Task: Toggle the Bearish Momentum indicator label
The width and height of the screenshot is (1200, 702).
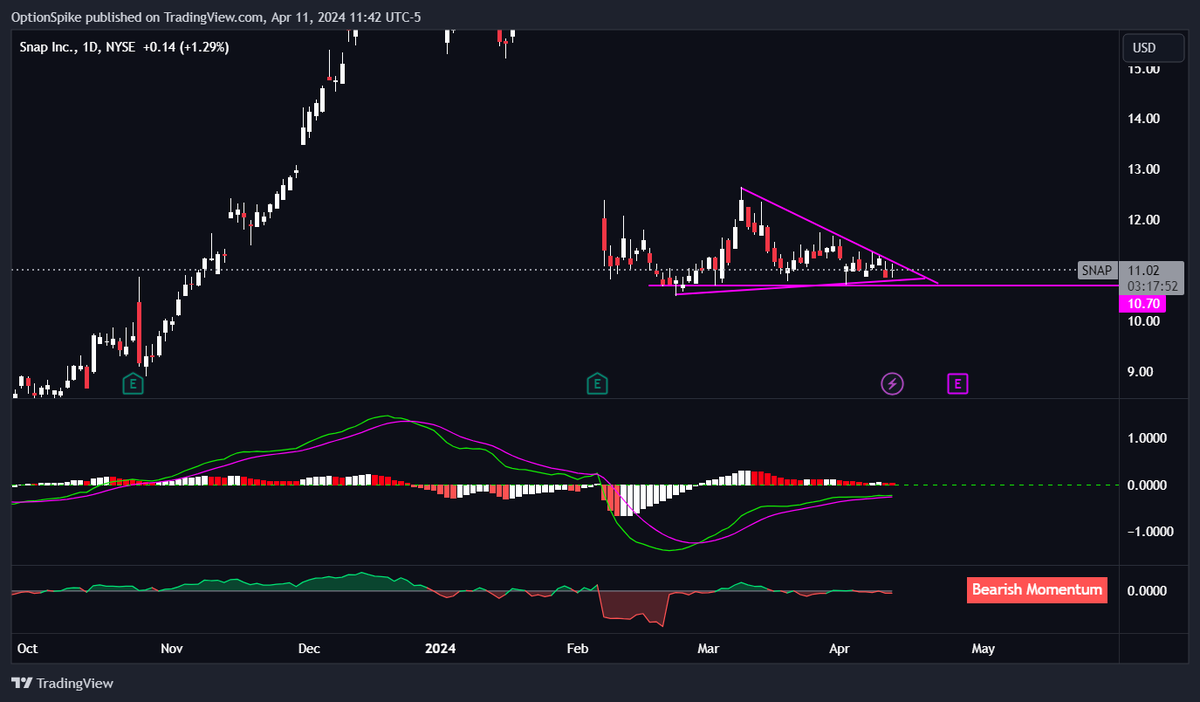Action: click(x=1037, y=590)
